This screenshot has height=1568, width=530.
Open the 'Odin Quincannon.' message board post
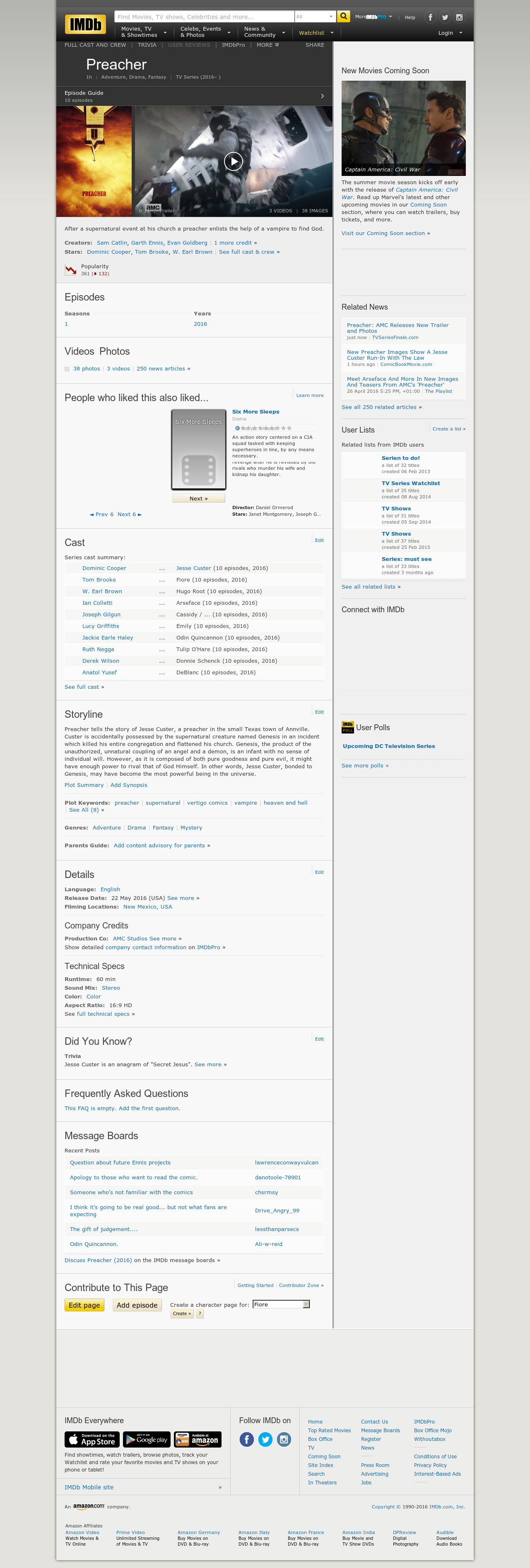pos(94,1244)
